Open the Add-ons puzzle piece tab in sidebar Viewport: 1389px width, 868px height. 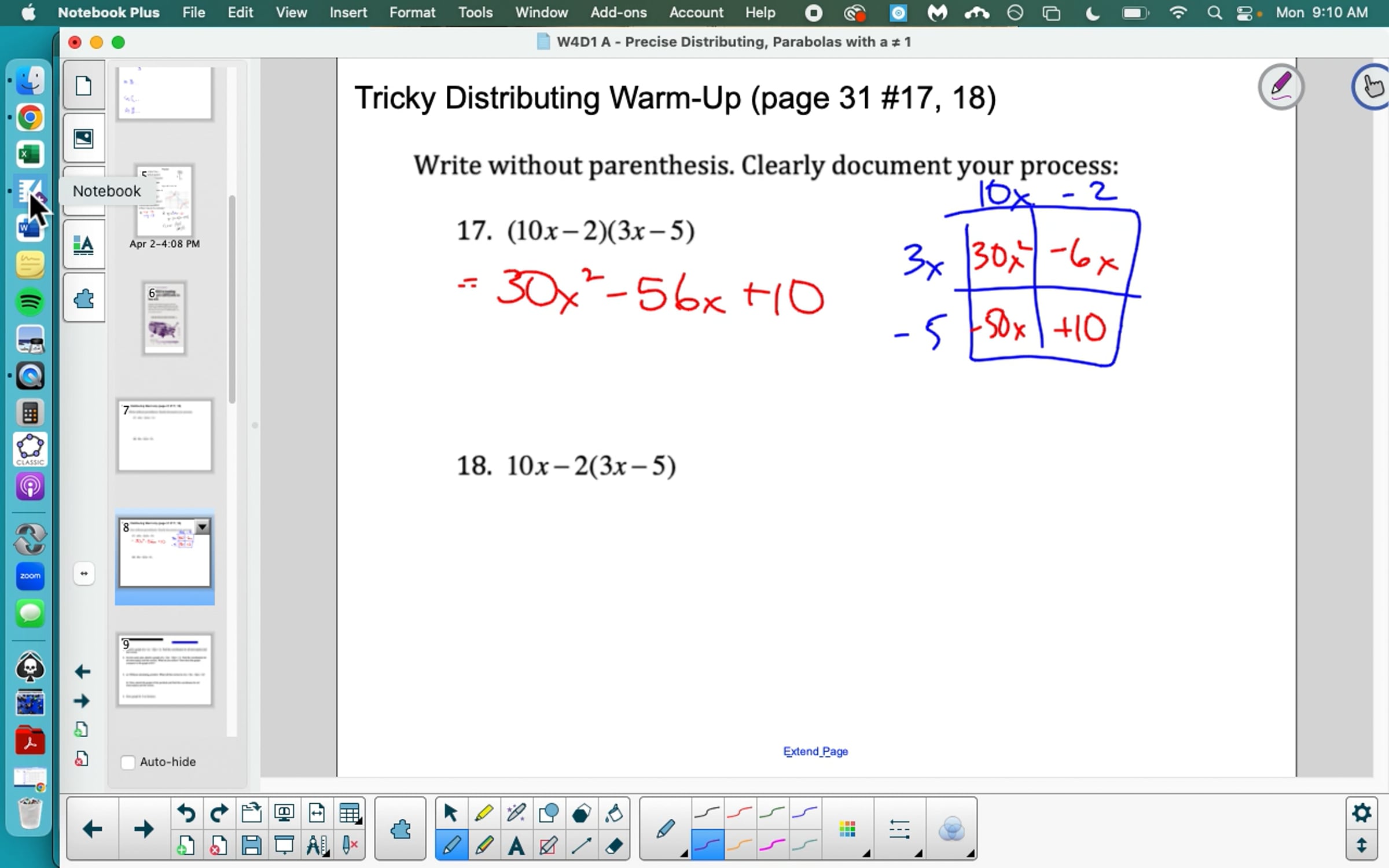[x=84, y=299]
